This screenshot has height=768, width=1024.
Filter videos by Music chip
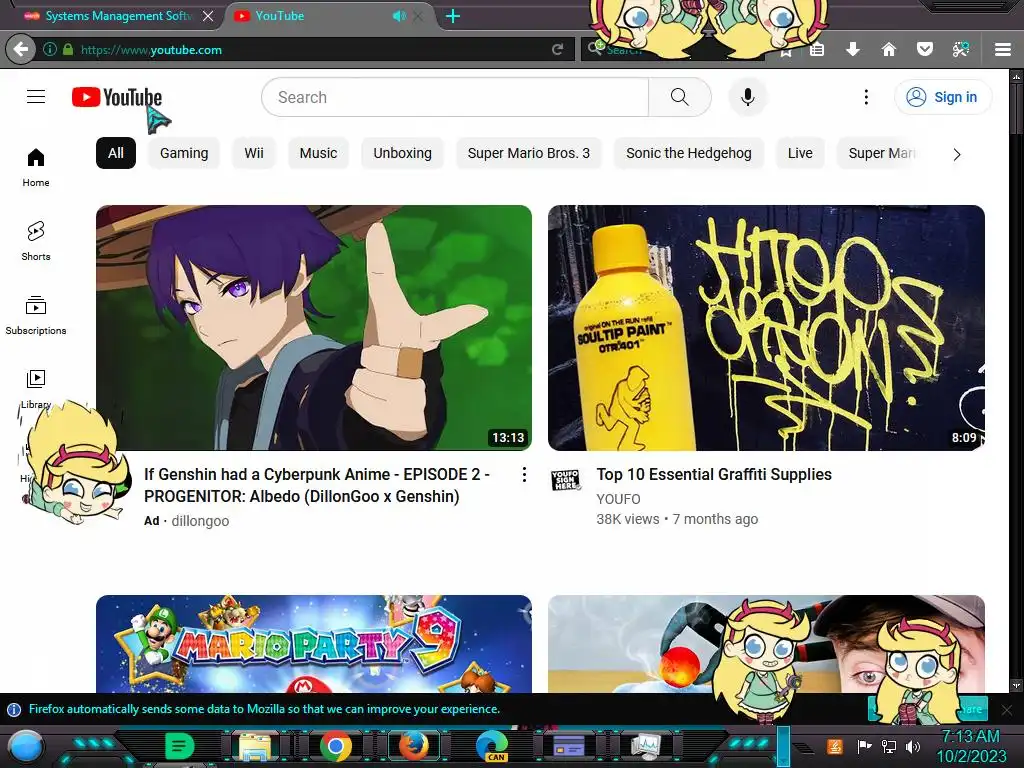pos(318,153)
